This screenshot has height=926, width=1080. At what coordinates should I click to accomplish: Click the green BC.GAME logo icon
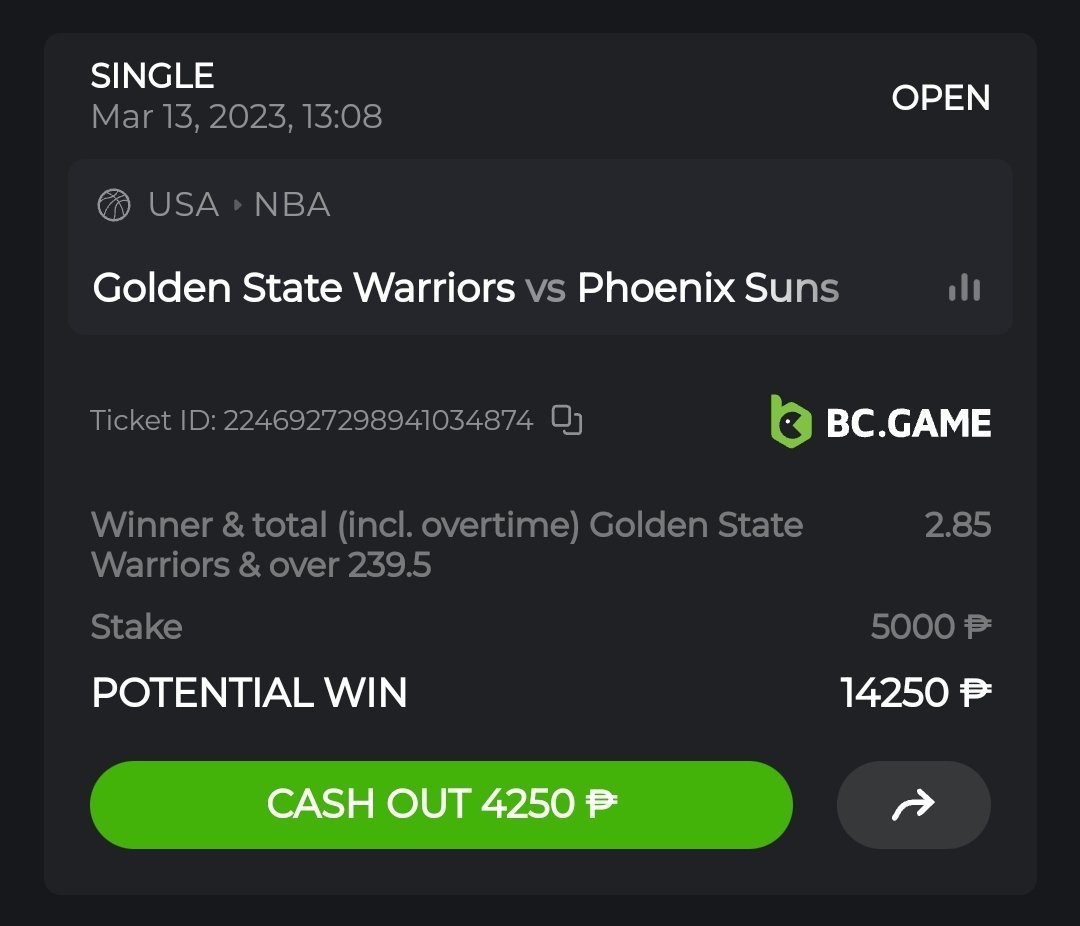pos(790,422)
